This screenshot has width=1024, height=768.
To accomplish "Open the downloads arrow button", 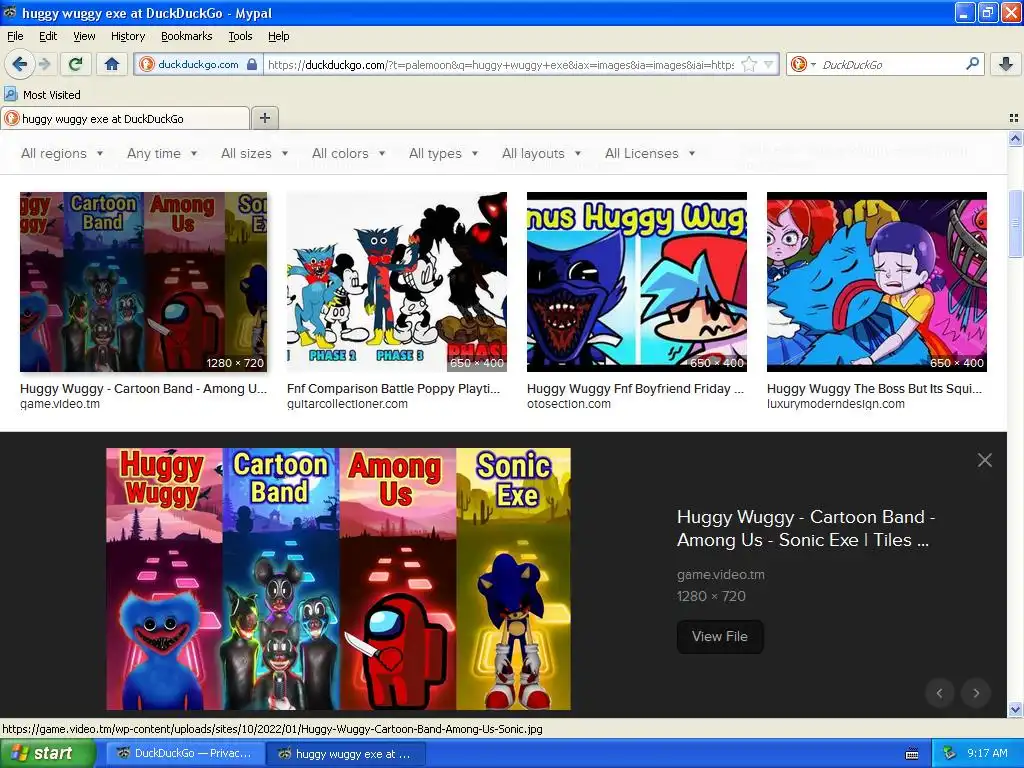I will point(1006,63).
